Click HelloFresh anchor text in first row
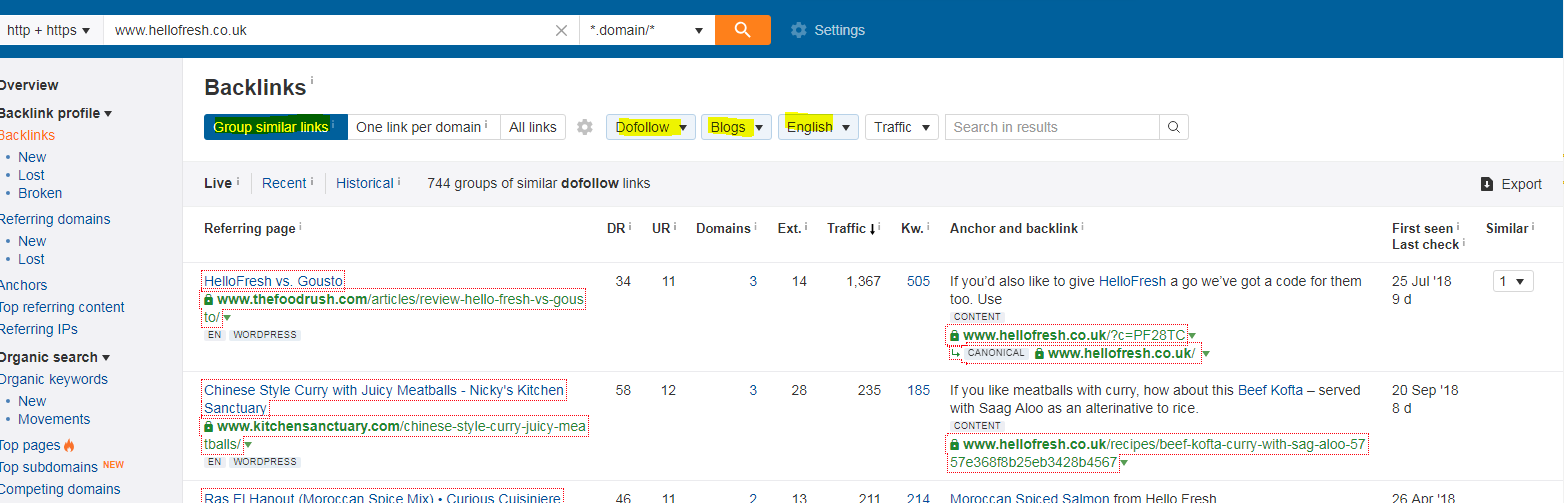The width and height of the screenshot is (1564, 503). pos(1132,281)
